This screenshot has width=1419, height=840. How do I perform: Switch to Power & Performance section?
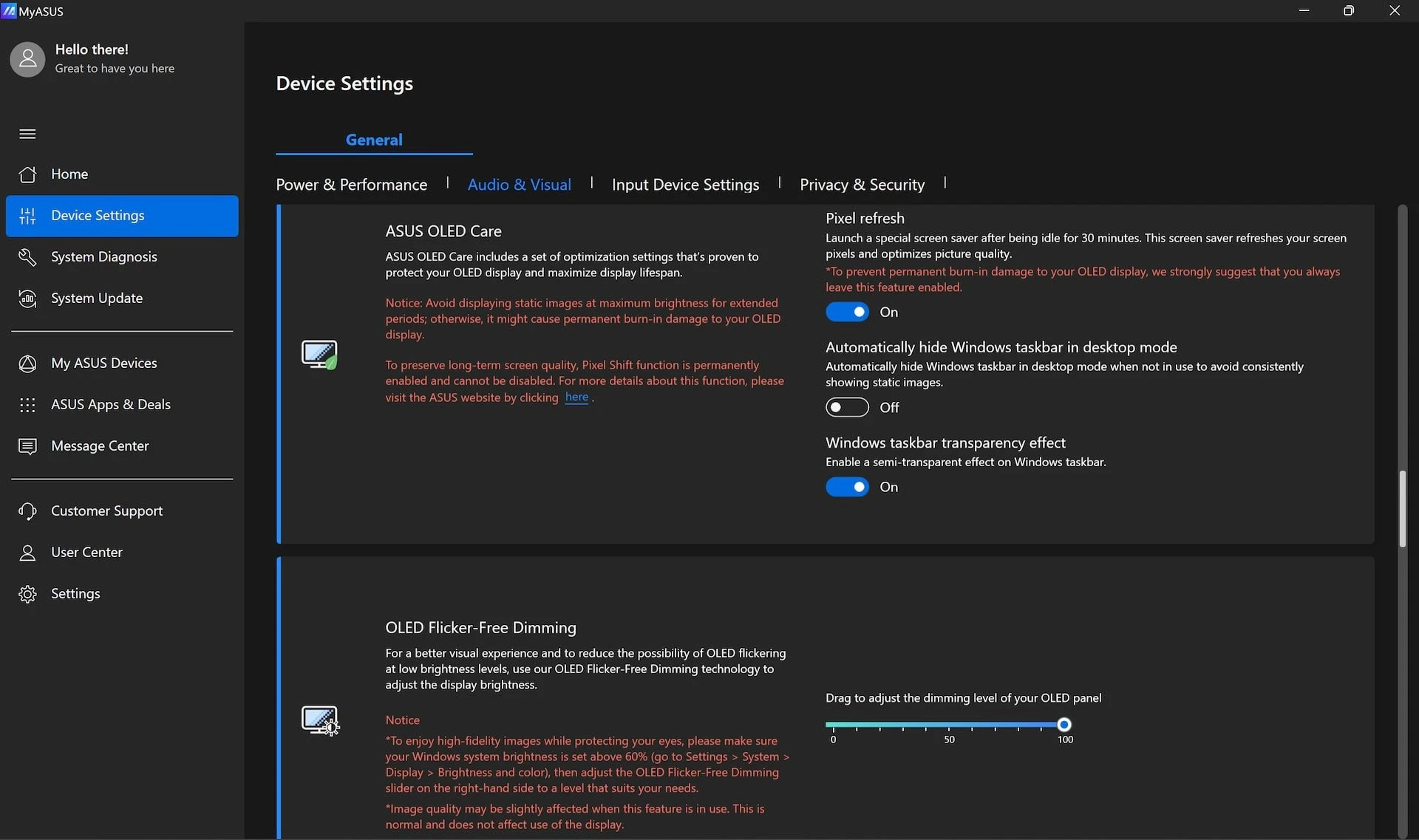point(352,185)
